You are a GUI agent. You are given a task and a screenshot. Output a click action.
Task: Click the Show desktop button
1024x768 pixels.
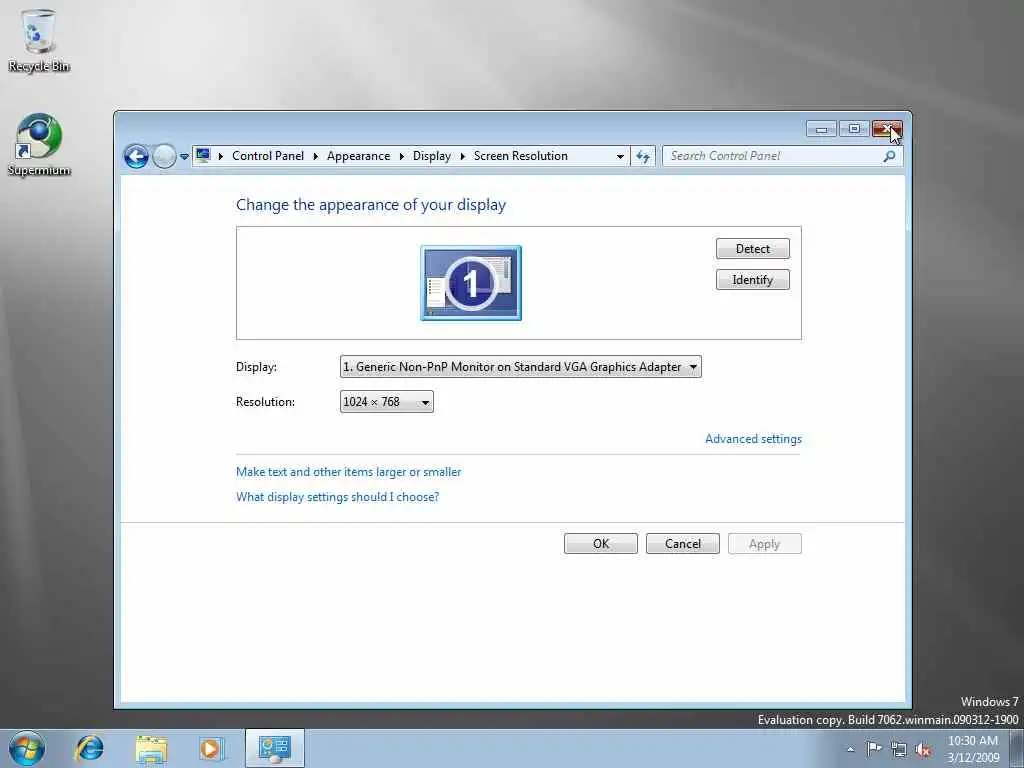click(x=1017, y=748)
